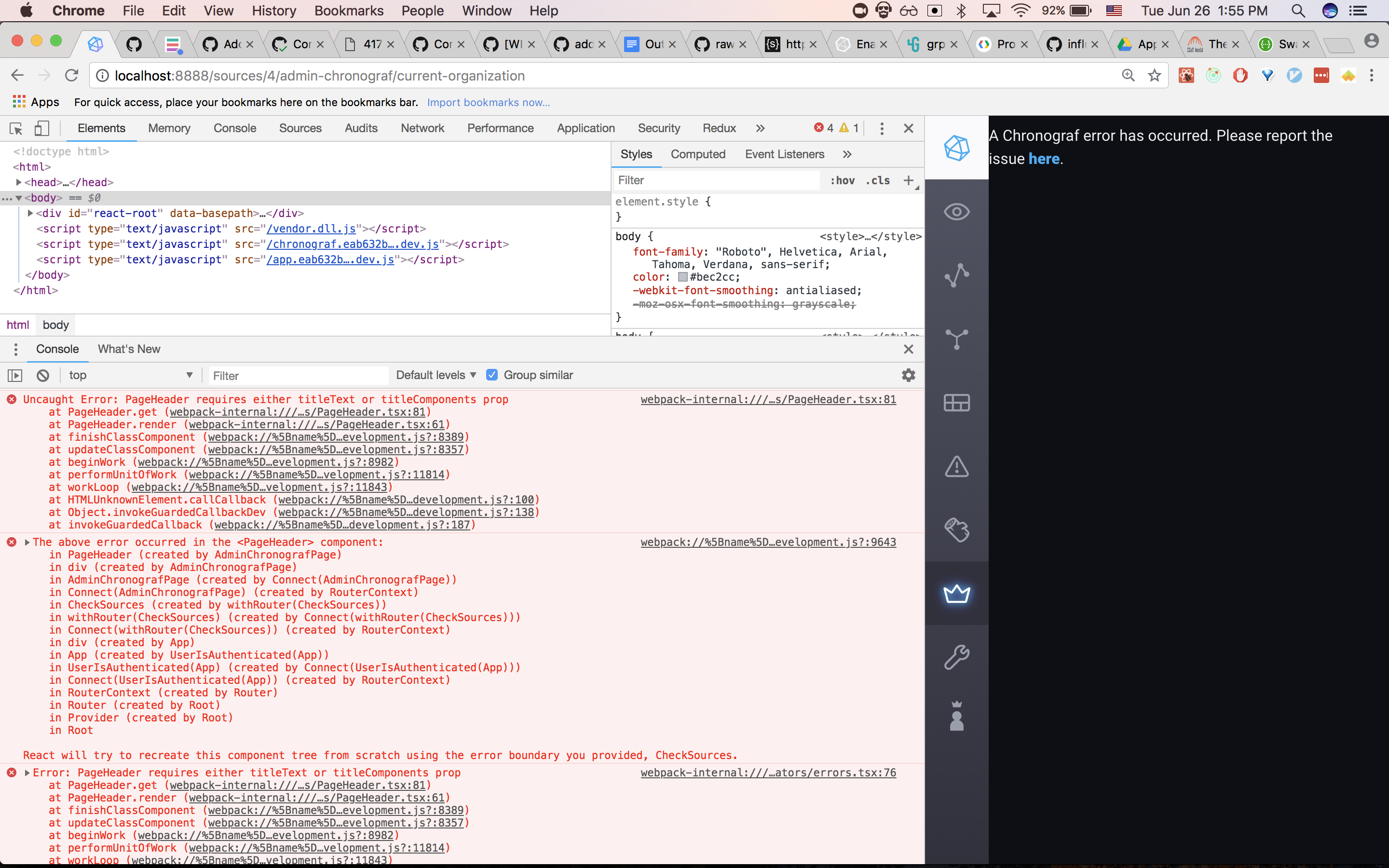Screen dimensions: 1389x868
Task: Open the Computed tab in the Styles pane
Action: (698, 154)
